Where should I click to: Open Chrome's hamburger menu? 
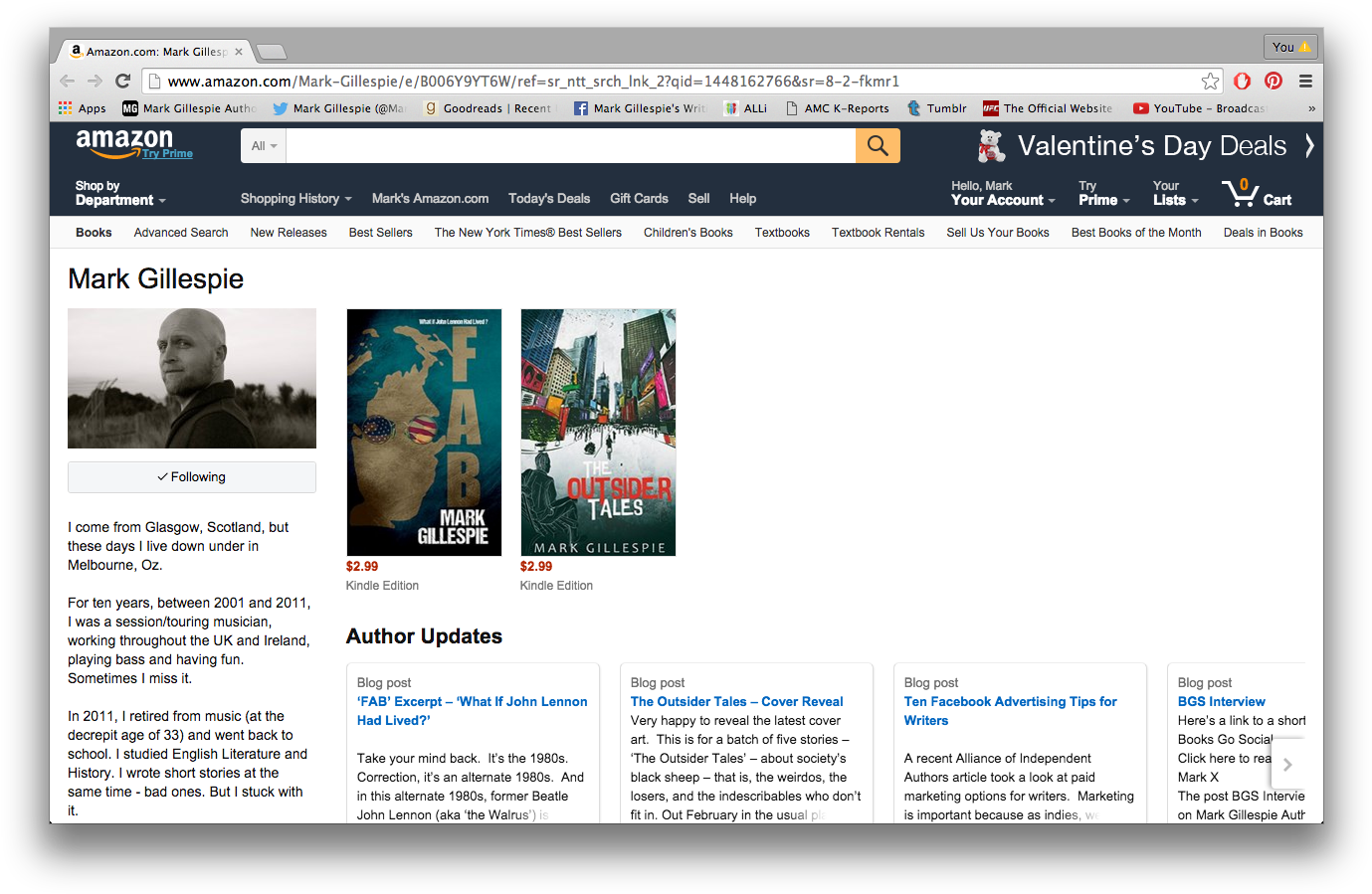[1306, 81]
